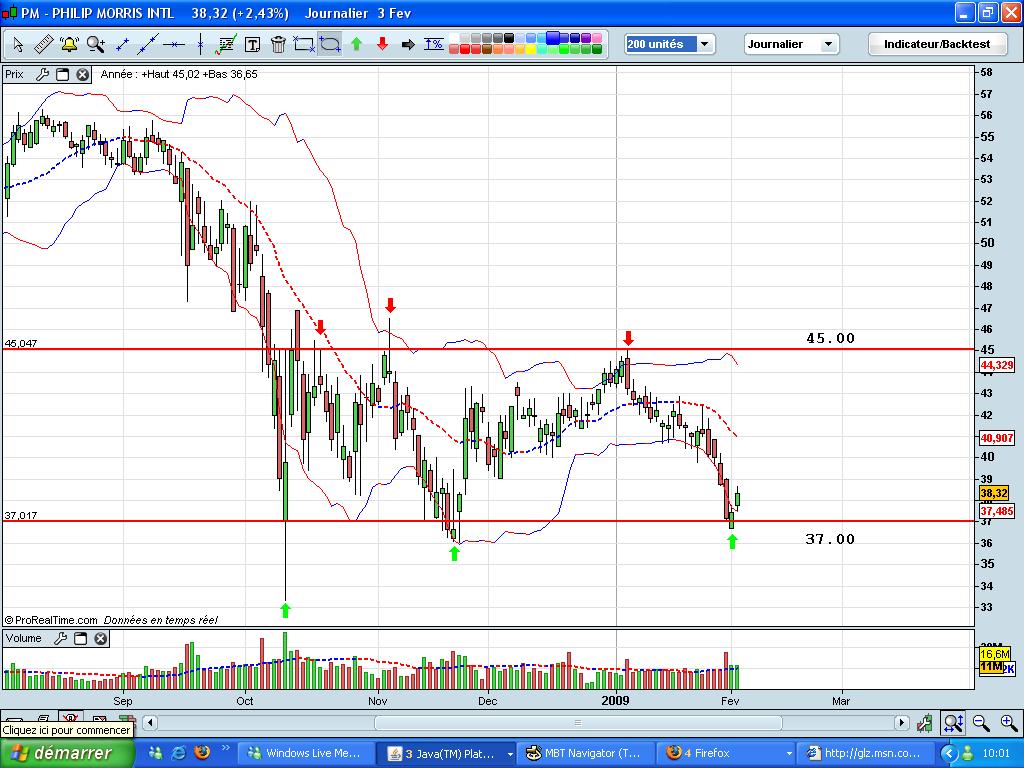Click the 37,017 horizontal line value label
The height and width of the screenshot is (768, 1024).
[21, 515]
